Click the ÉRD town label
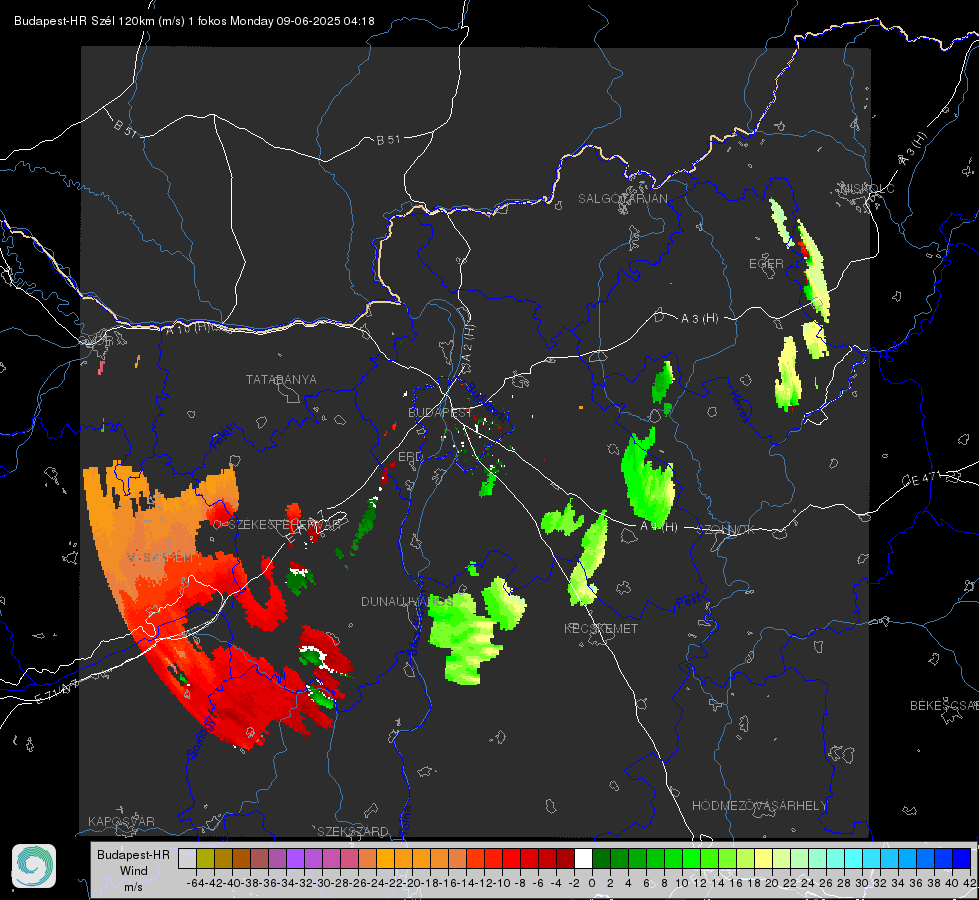This screenshot has height=900, width=979. click(x=410, y=457)
